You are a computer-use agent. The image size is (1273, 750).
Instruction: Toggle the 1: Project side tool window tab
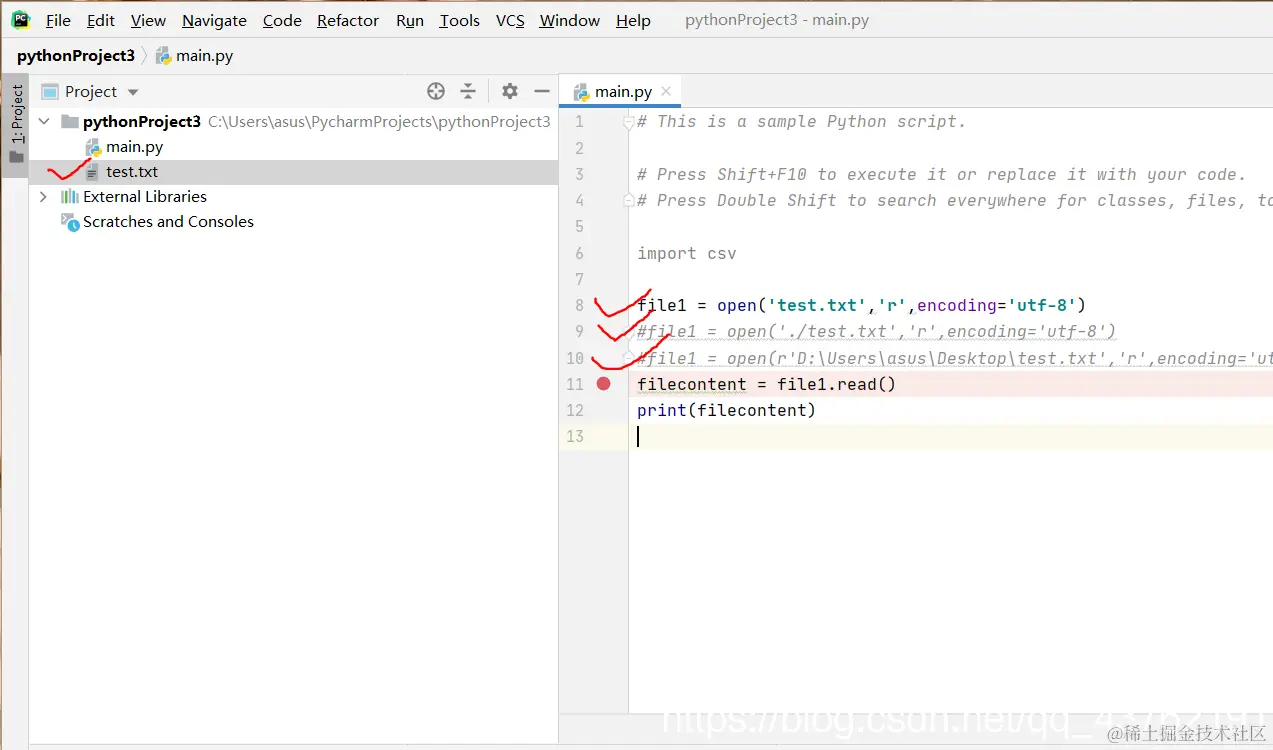click(x=16, y=124)
